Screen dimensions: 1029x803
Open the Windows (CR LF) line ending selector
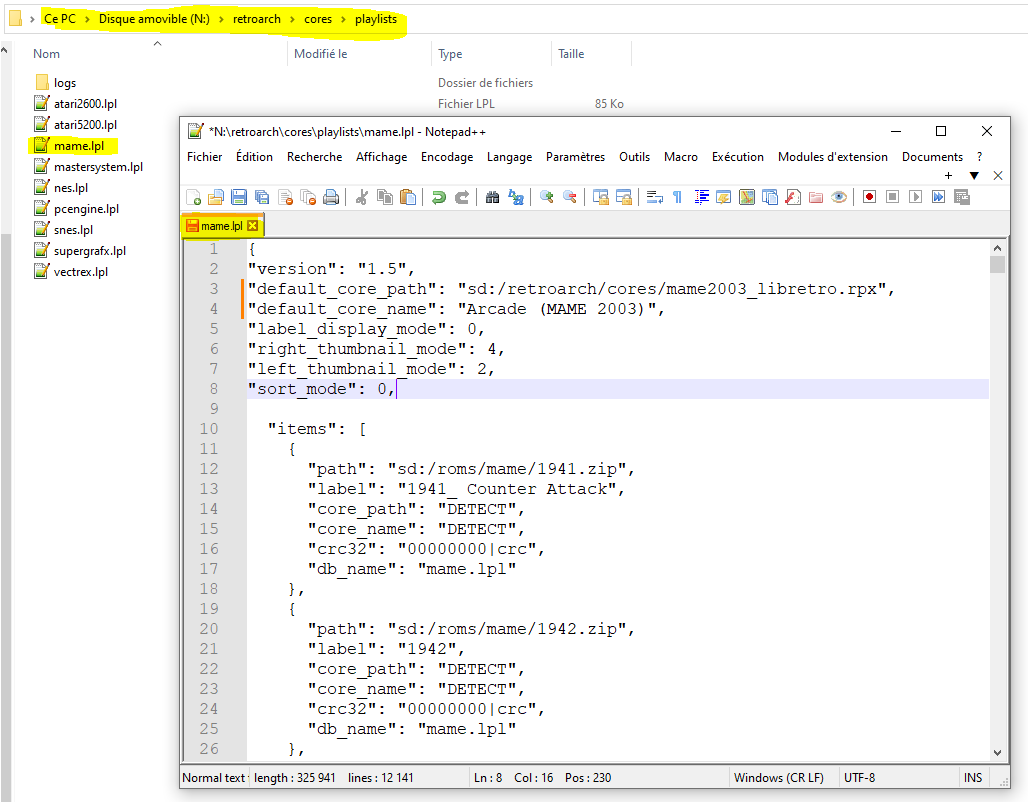[x=780, y=777]
